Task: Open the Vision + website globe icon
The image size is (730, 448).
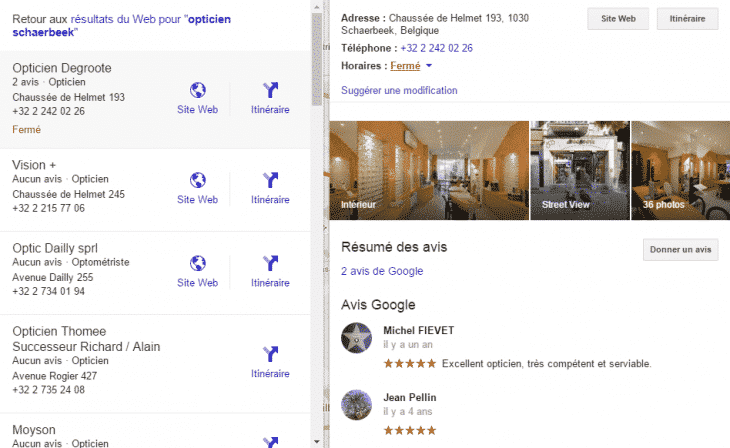Action: click(197, 180)
